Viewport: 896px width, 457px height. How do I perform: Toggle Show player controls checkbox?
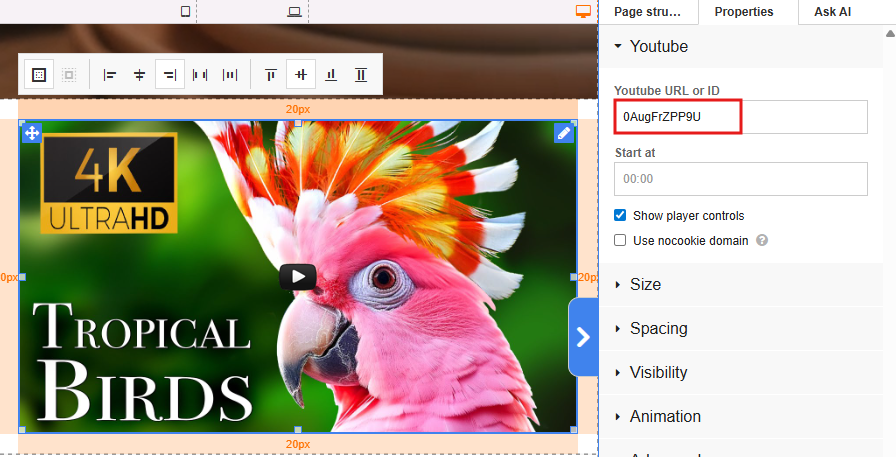click(x=620, y=215)
